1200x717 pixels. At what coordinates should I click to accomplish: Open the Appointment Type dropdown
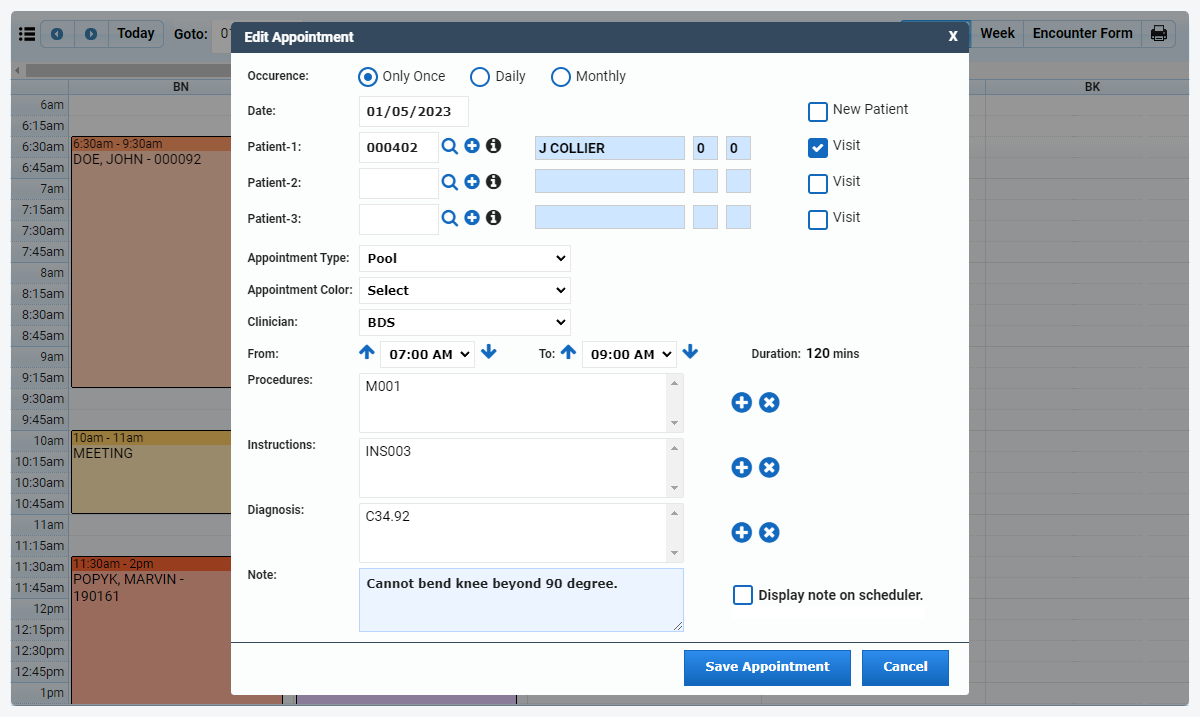point(464,258)
